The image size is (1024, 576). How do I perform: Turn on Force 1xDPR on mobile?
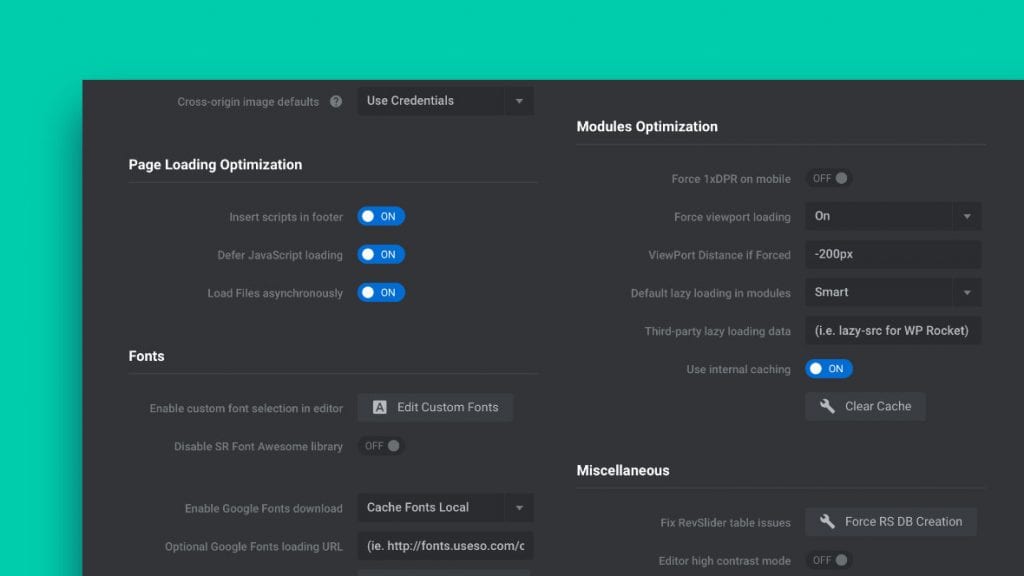pos(828,178)
